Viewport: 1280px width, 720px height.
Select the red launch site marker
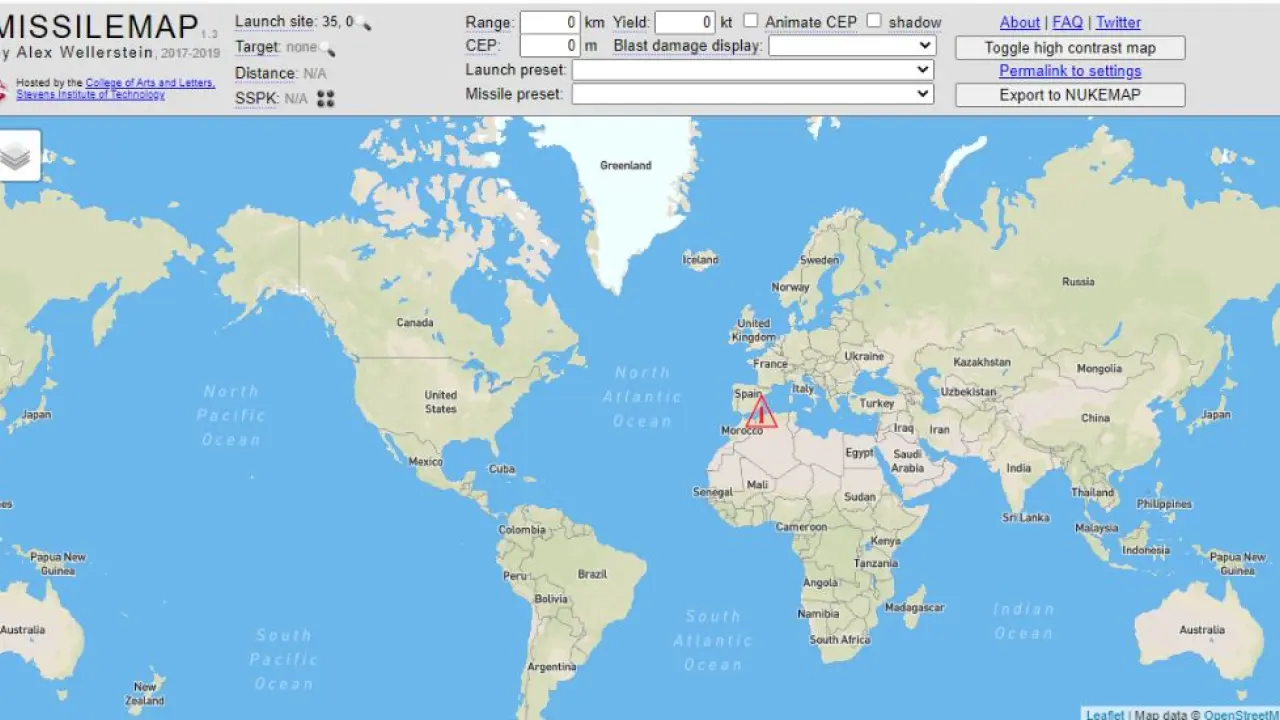click(x=761, y=412)
